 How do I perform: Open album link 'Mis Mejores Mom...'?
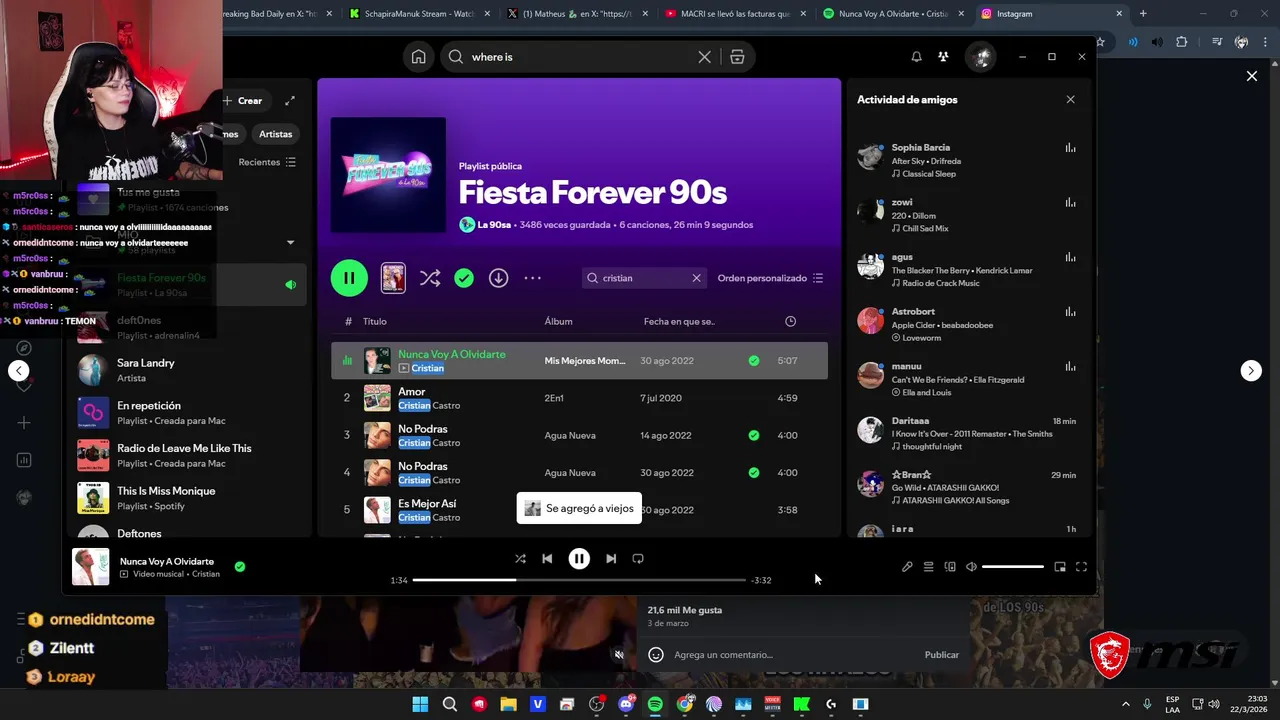pyautogui.click(x=584, y=361)
